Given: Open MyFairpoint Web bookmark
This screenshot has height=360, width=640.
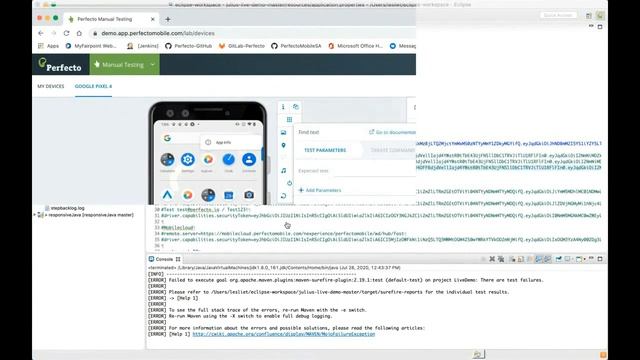Looking at the screenshot, I should (x=91, y=46).
